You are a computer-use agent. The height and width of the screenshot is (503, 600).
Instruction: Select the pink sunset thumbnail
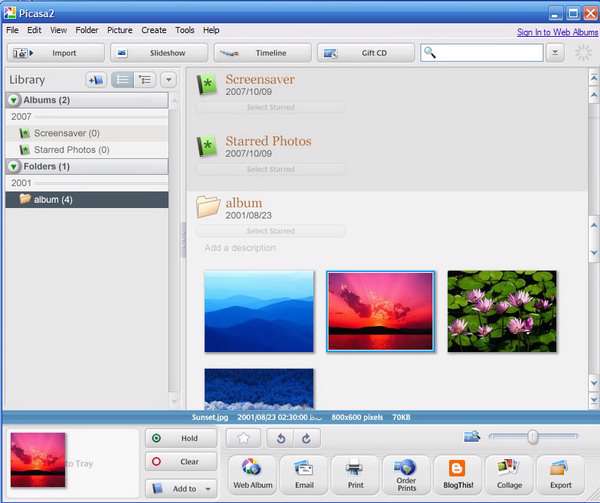[x=381, y=311]
